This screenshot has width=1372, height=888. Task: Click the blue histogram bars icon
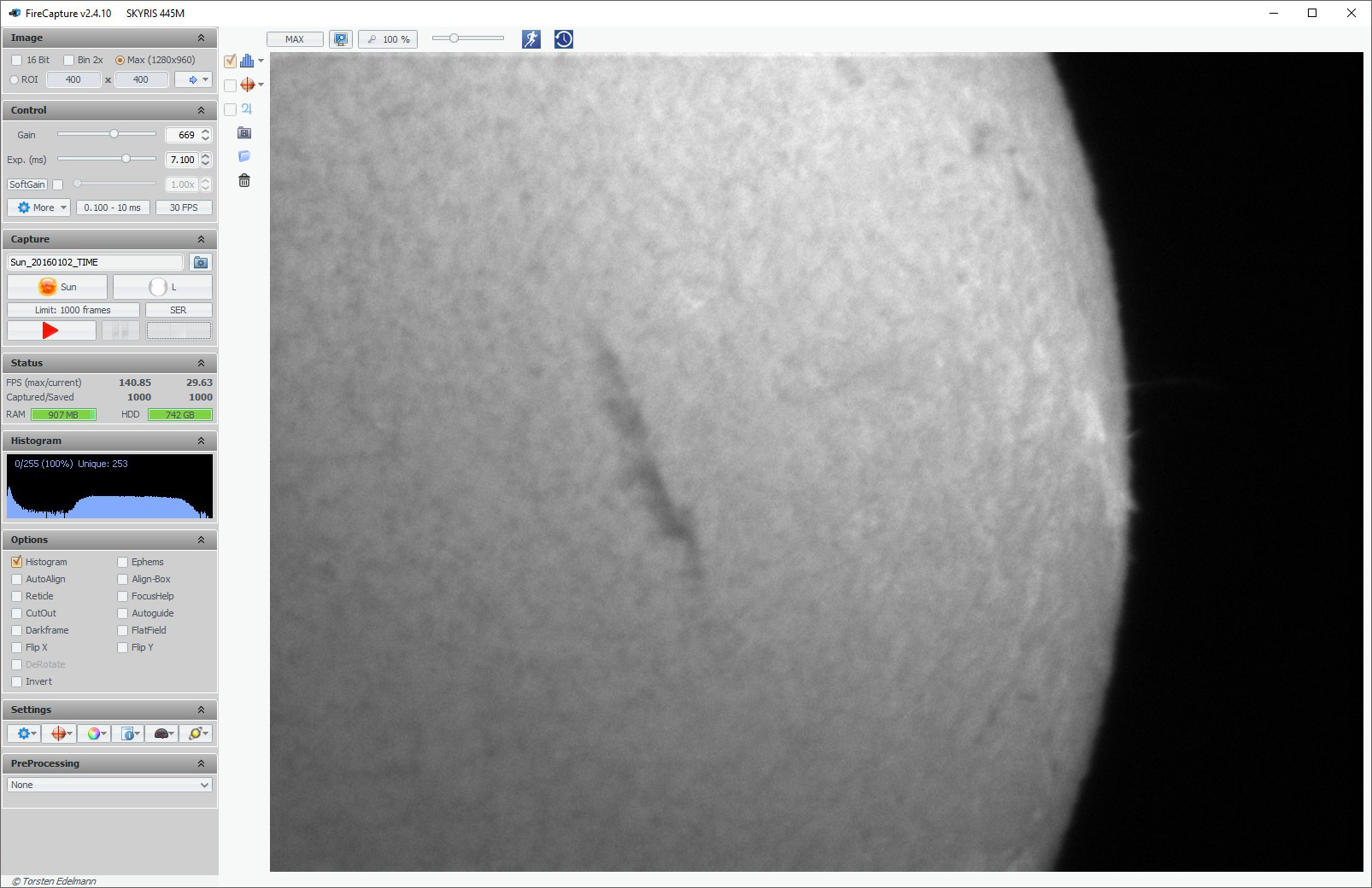tap(247, 61)
